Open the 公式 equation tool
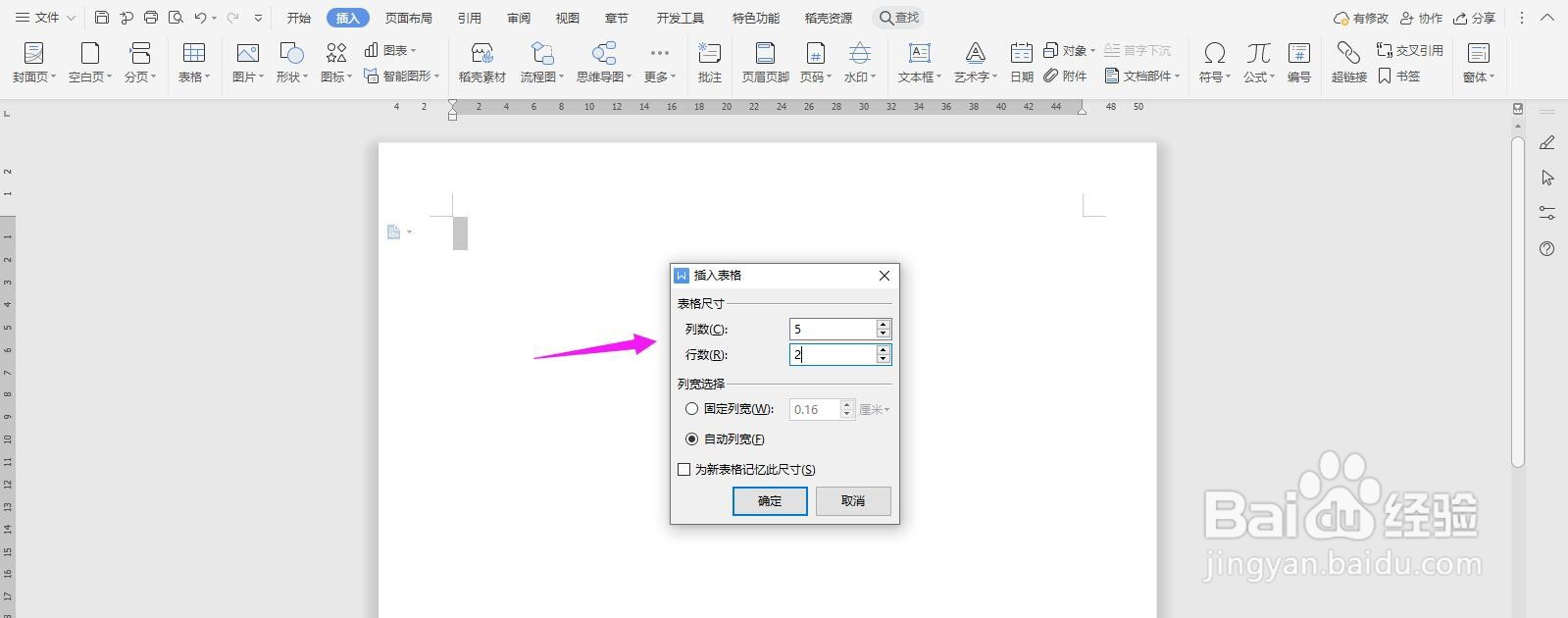Screen dimensions: 1568x618 (1259, 62)
